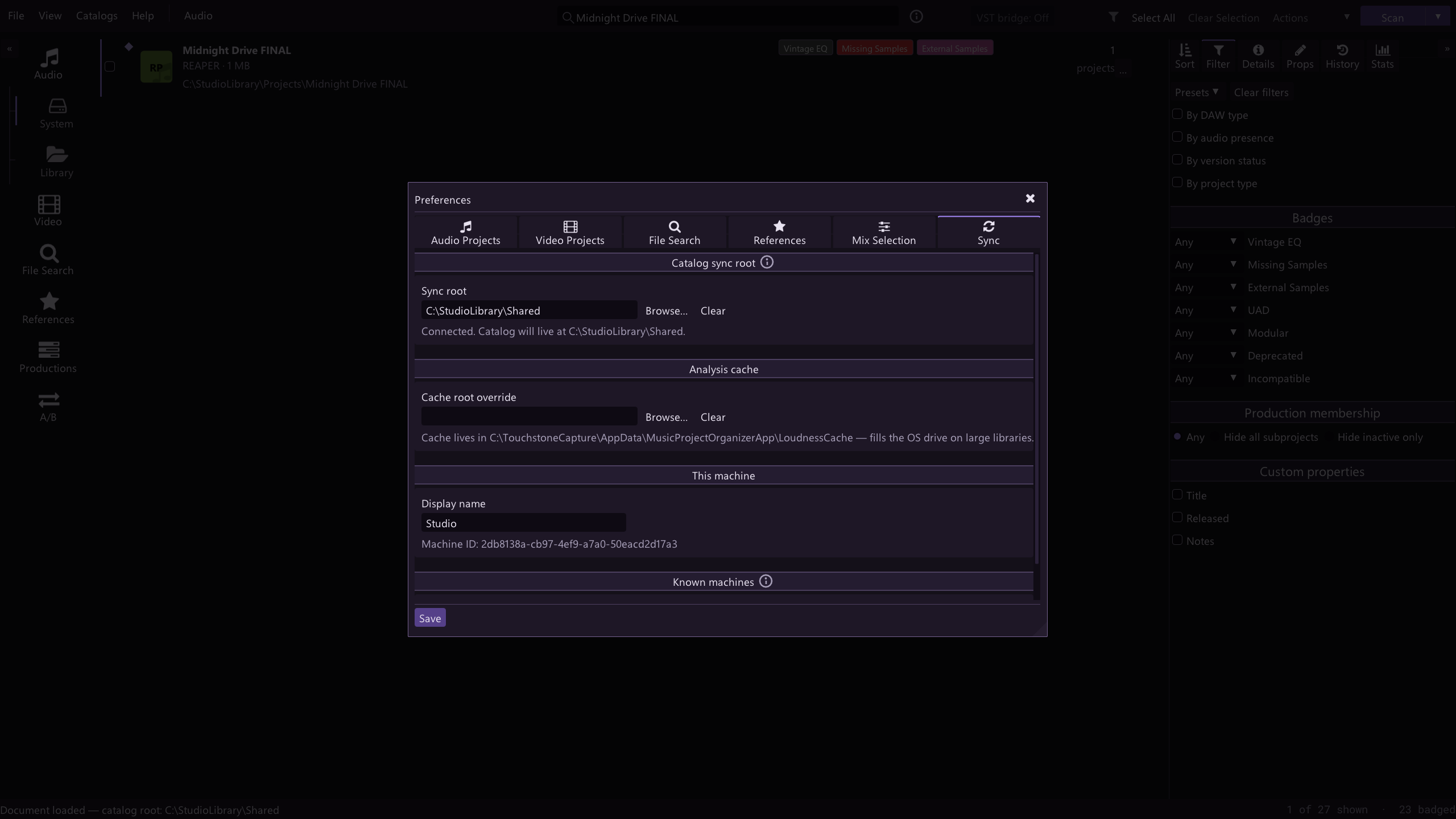Open the Productions sidebar section
This screenshot has height=819, width=1456.
tap(48, 358)
